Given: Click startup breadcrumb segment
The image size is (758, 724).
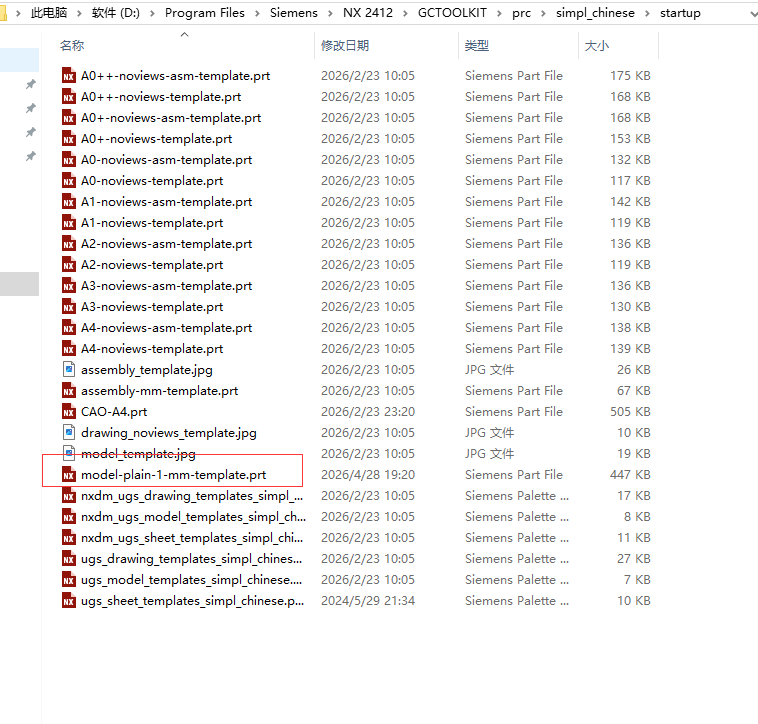Looking at the screenshot, I should [680, 13].
